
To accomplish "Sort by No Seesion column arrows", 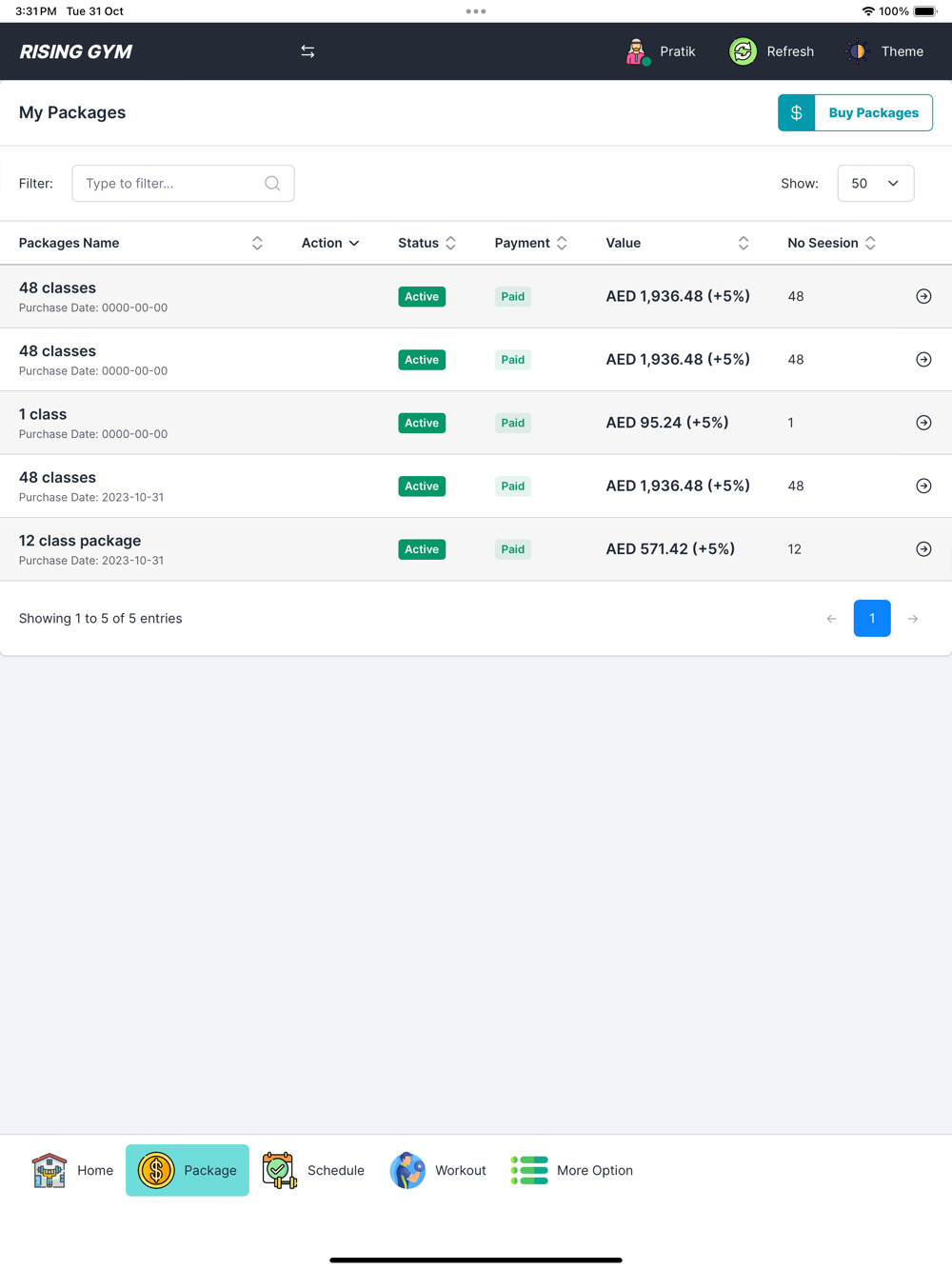I will (x=870, y=243).
